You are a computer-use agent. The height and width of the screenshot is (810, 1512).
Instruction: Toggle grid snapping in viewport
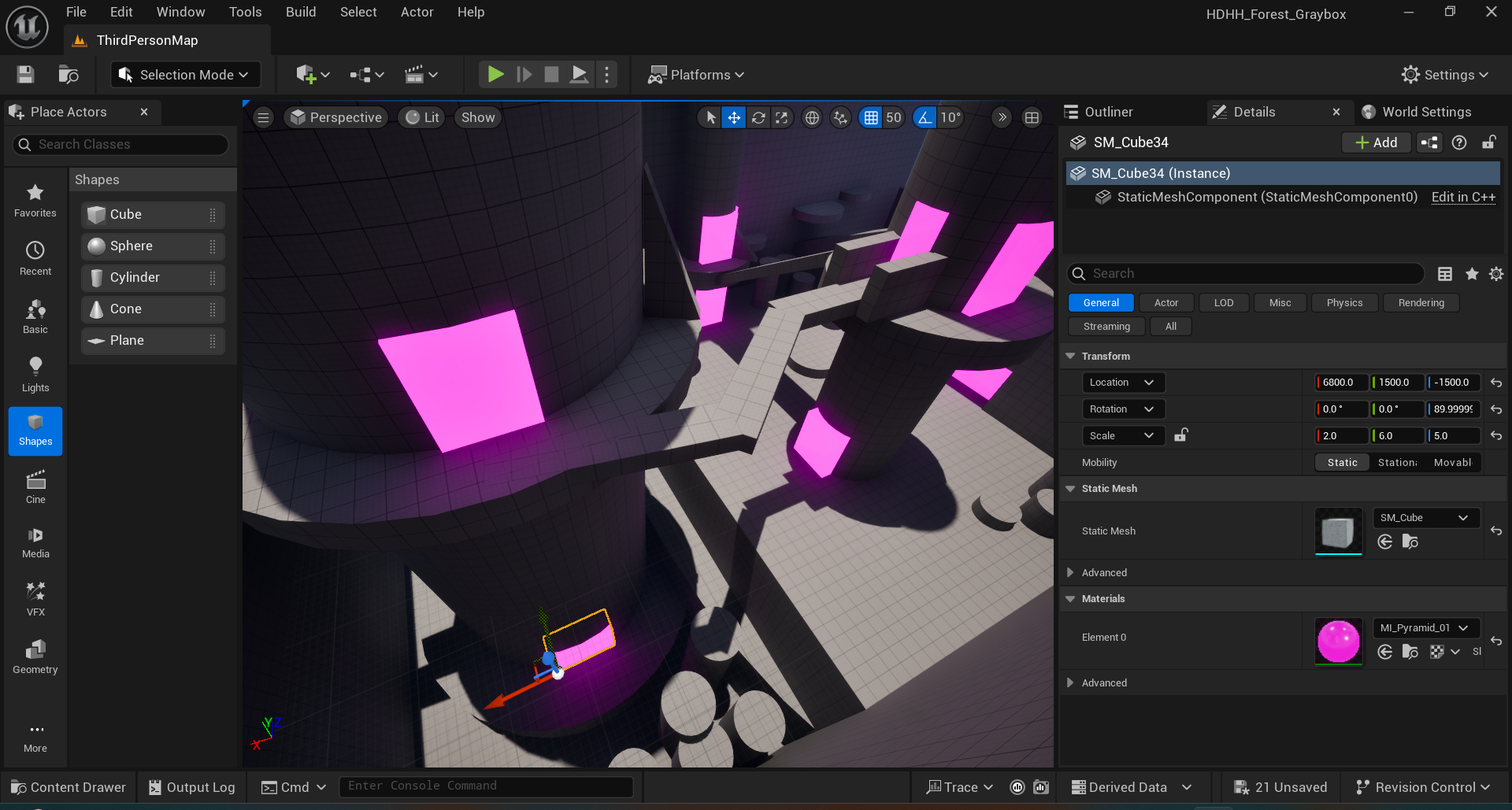tap(870, 118)
